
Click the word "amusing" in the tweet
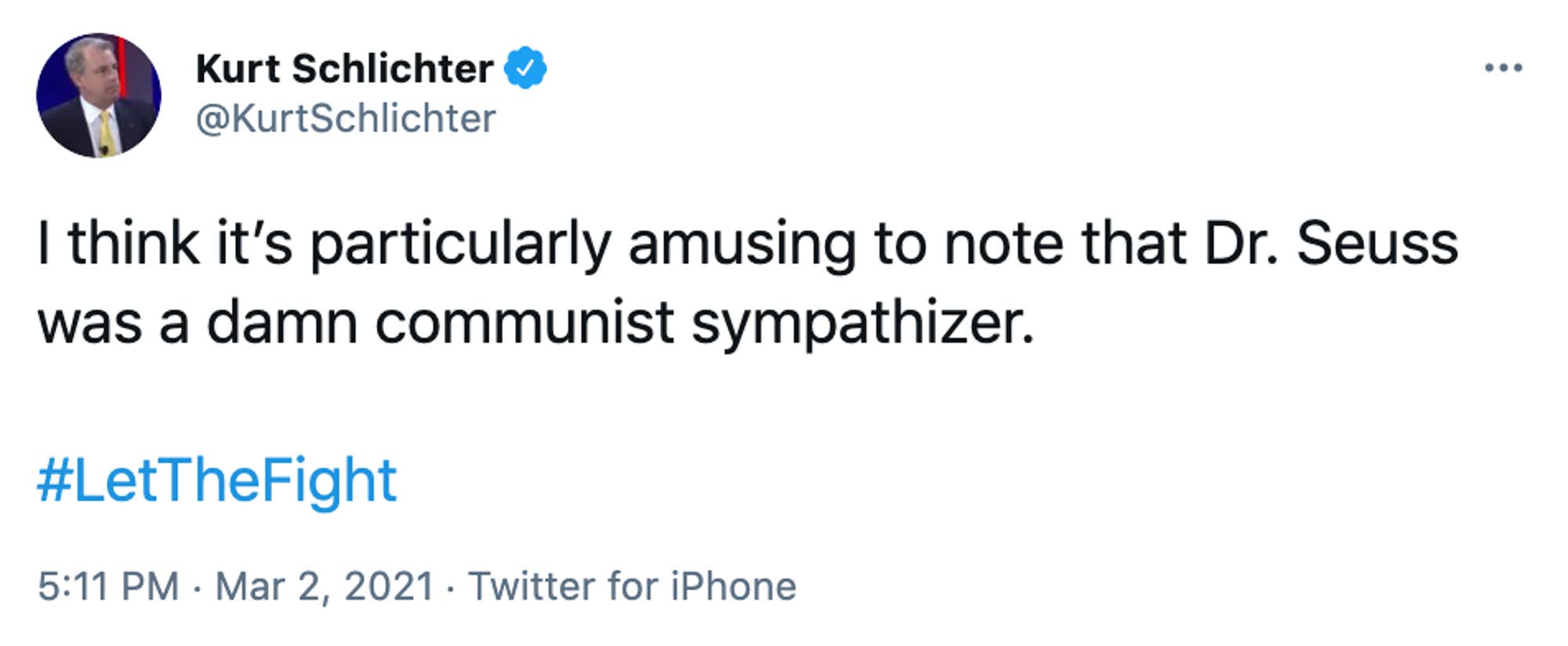pyautogui.click(x=742, y=244)
